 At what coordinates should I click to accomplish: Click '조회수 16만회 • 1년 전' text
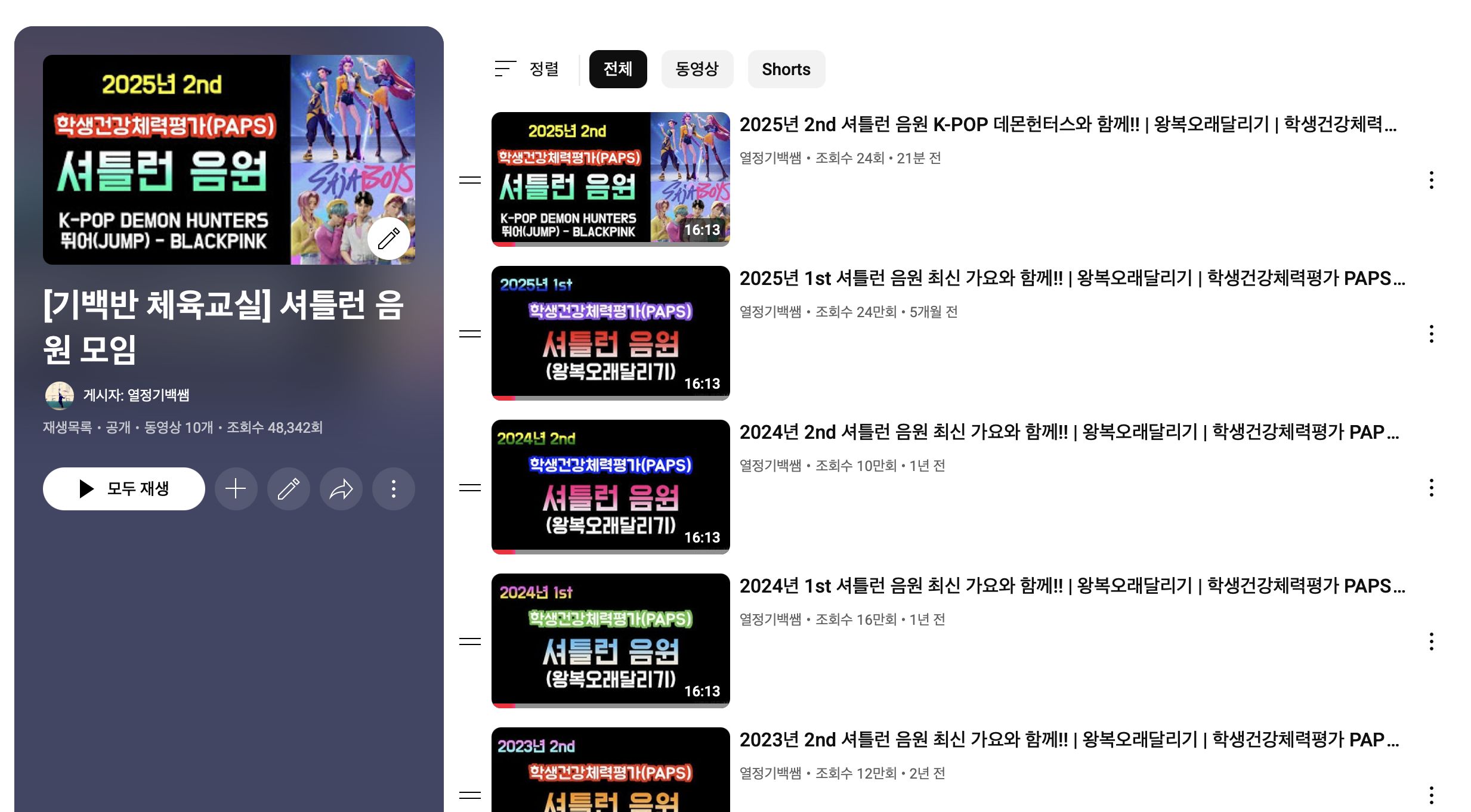click(x=880, y=619)
